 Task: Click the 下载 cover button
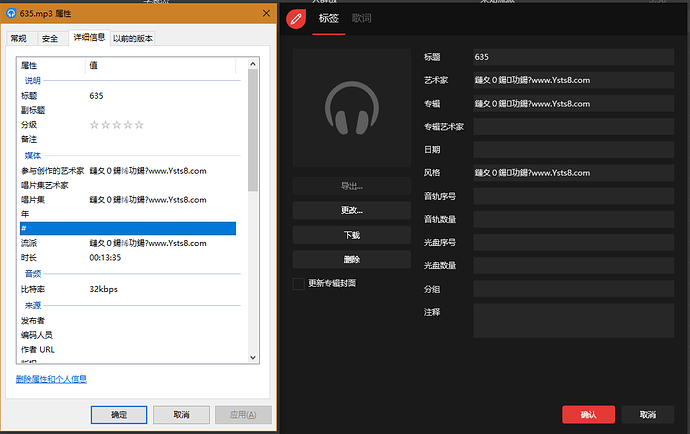351,235
